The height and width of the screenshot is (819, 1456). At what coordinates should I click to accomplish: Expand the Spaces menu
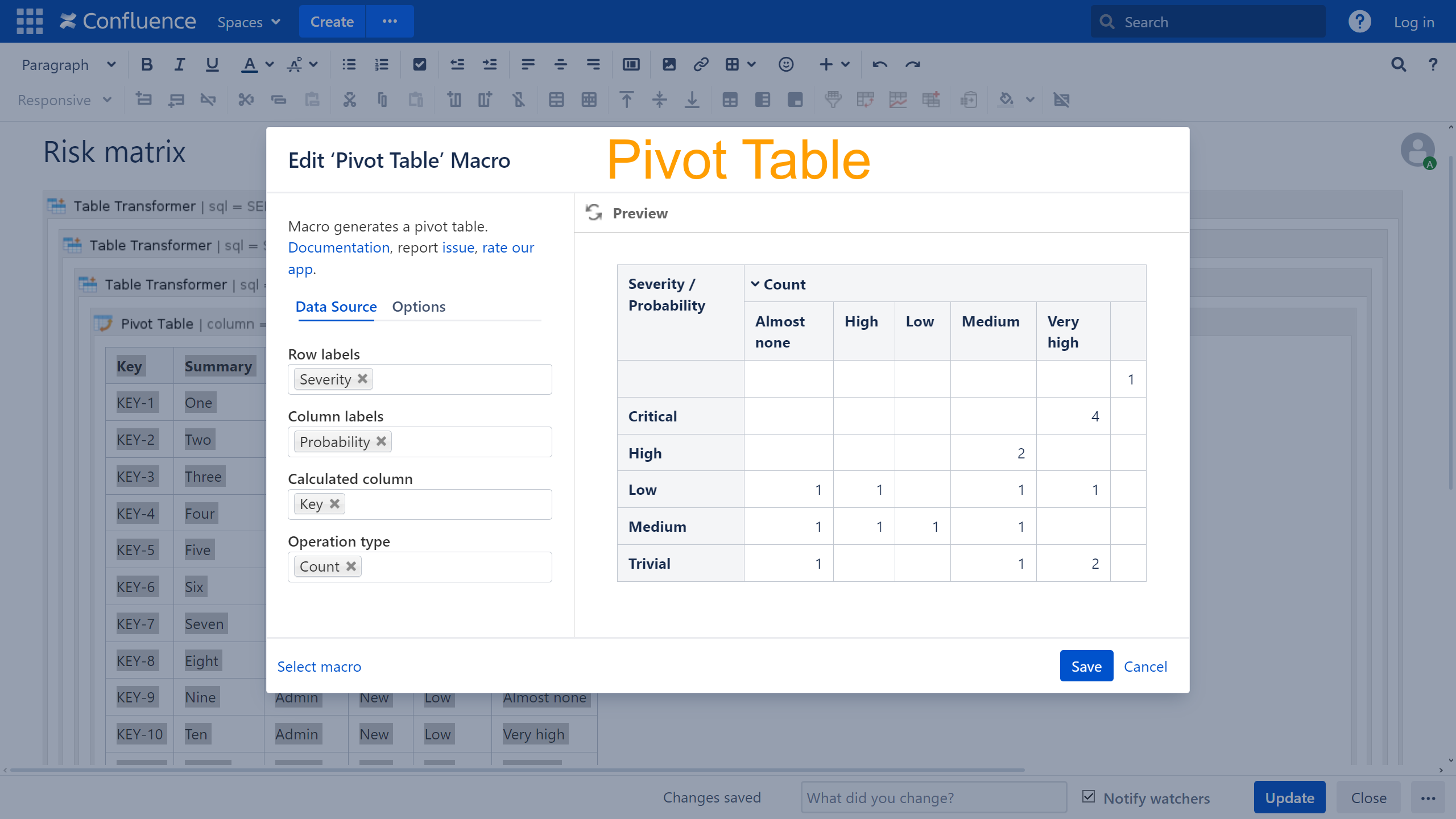pyautogui.click(x=249, y=22)
